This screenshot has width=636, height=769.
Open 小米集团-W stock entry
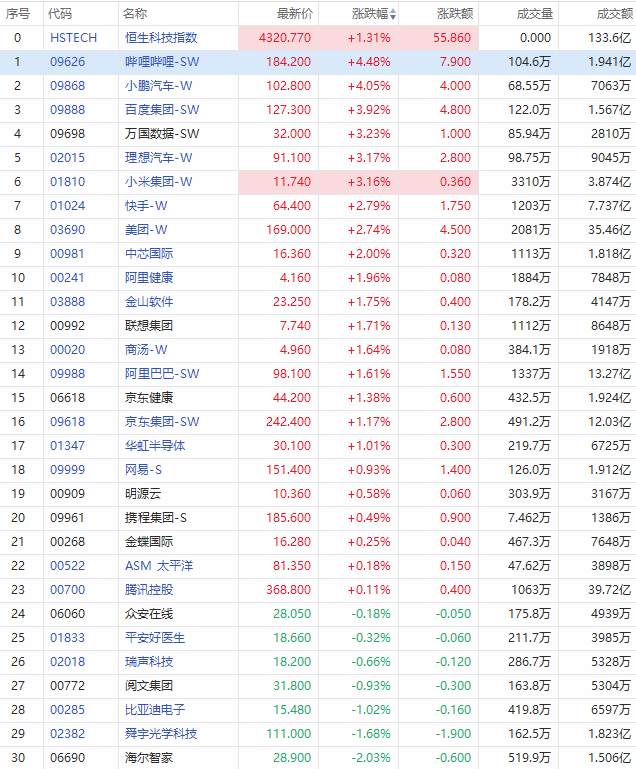click(158, 182)
